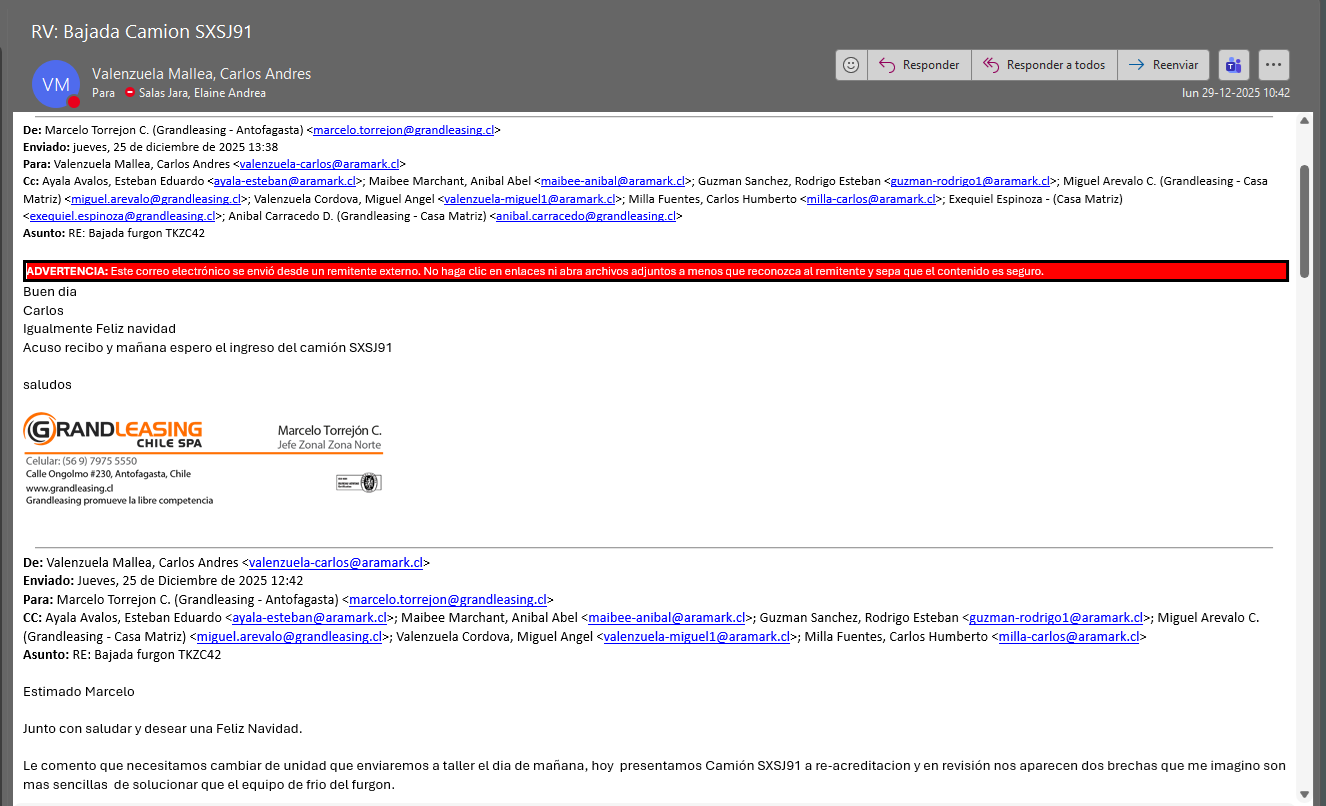Screen dimensions: 1326x806
Task: Open exequiel.espinoza@grandleasing.cl email link
Action: [x=122, y=216]
